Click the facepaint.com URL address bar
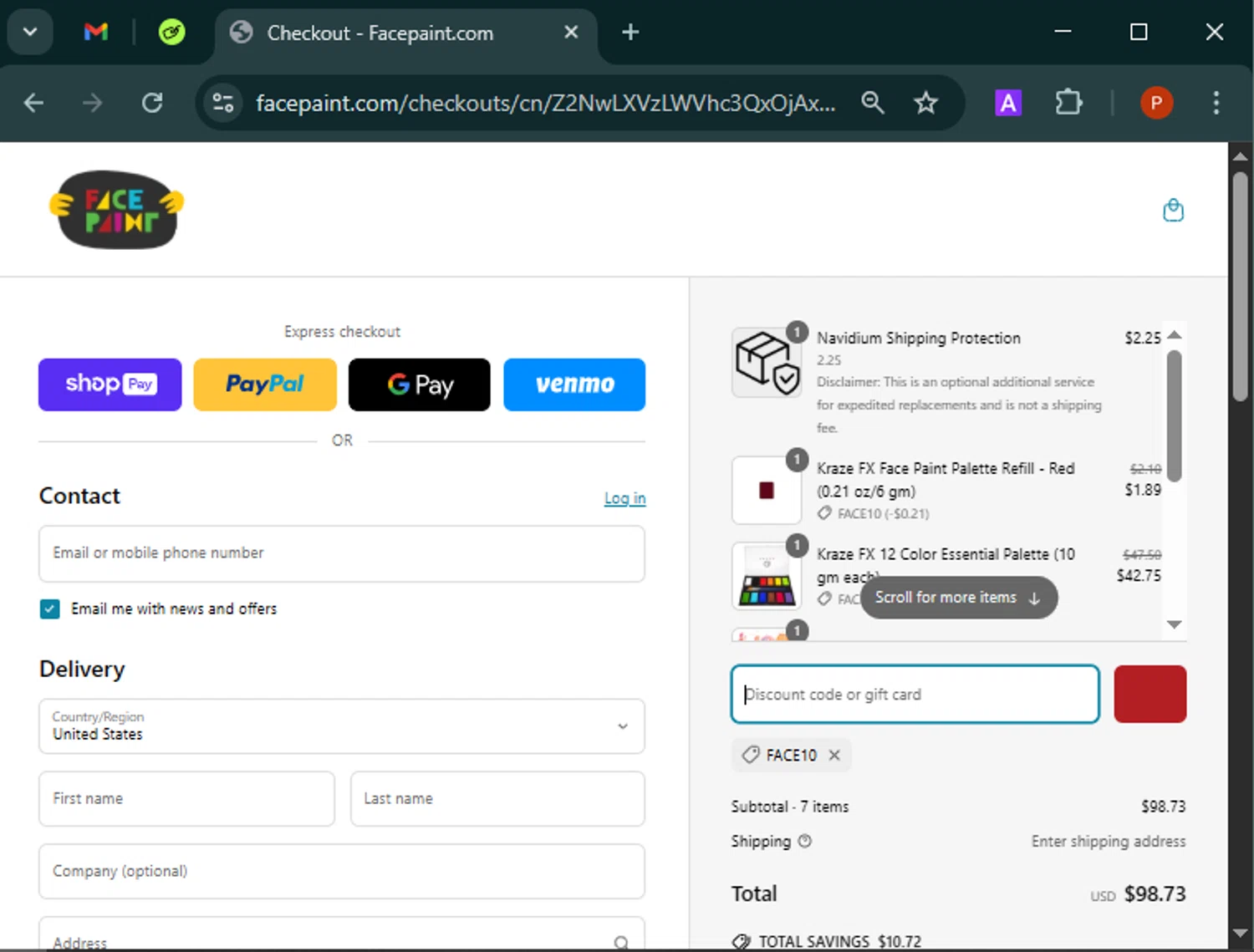 tap(545, 103)
